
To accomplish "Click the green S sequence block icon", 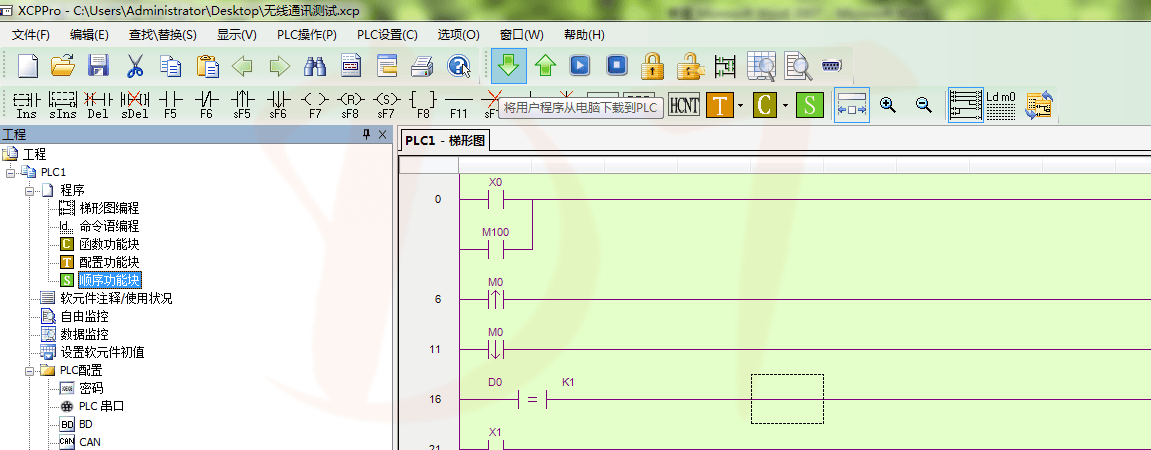I will (809, 105).
